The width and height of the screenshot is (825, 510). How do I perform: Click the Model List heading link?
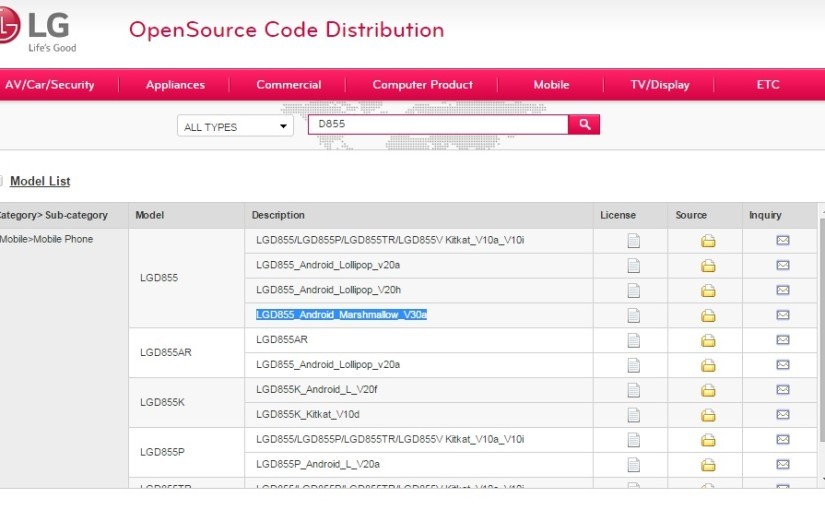coord(40,181)
